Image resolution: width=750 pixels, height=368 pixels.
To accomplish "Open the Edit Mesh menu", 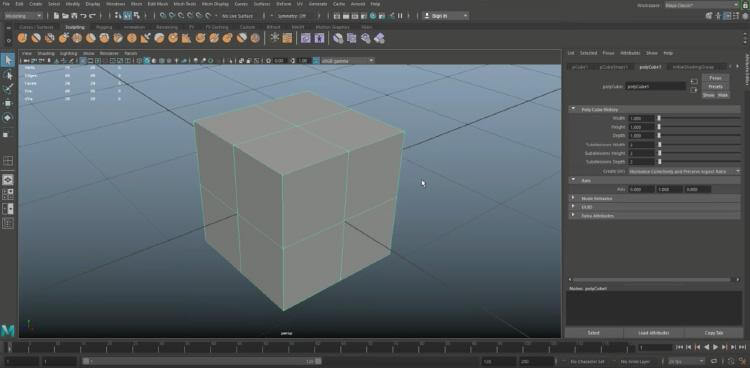I will 157,4.
